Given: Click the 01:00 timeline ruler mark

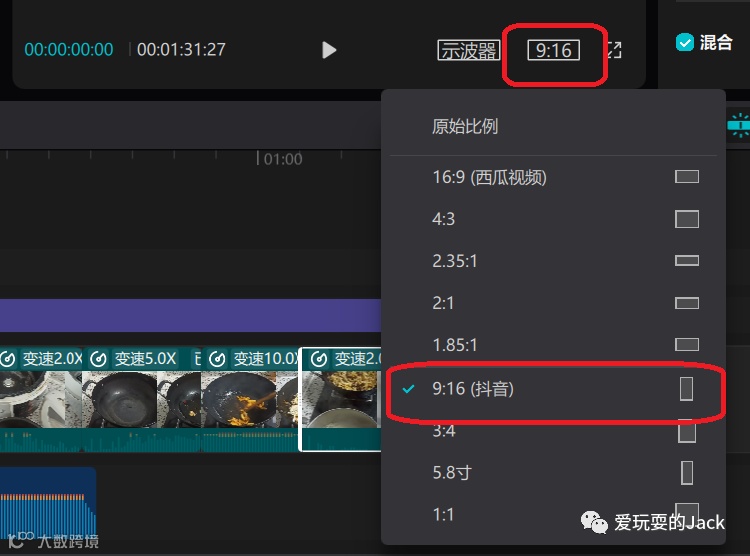Looking at the screenshot, I should tap(282, 159).
